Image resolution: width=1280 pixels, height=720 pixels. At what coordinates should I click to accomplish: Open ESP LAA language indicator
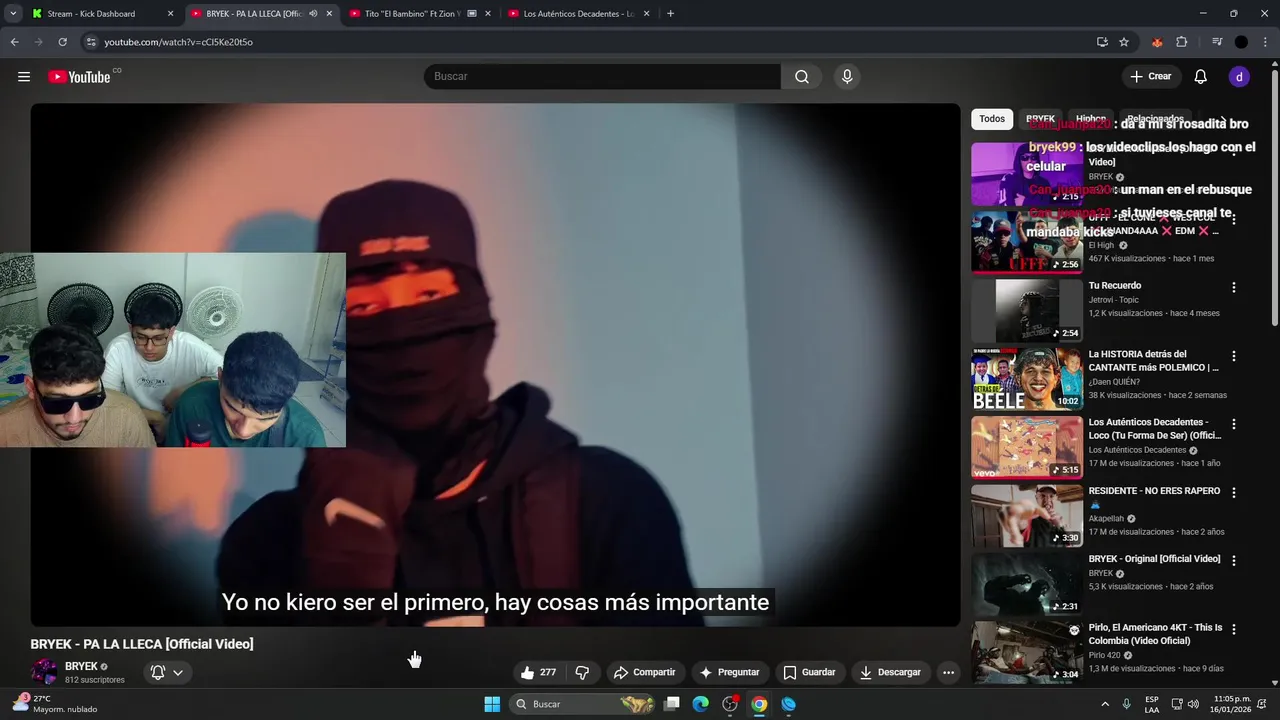tap(1152, 704)
